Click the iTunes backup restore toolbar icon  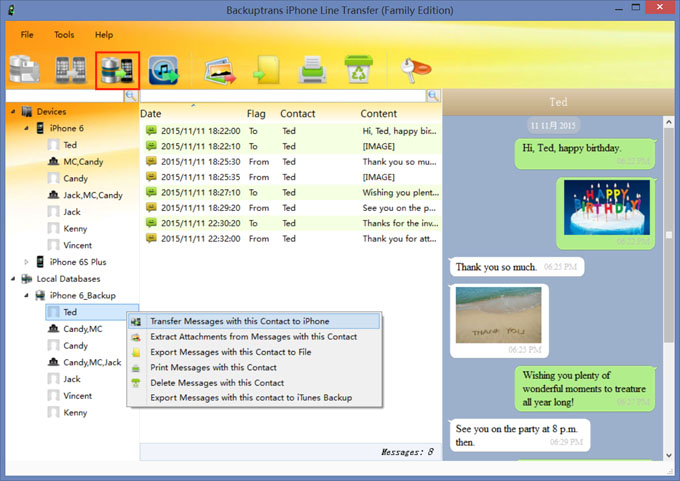(163, 70)
